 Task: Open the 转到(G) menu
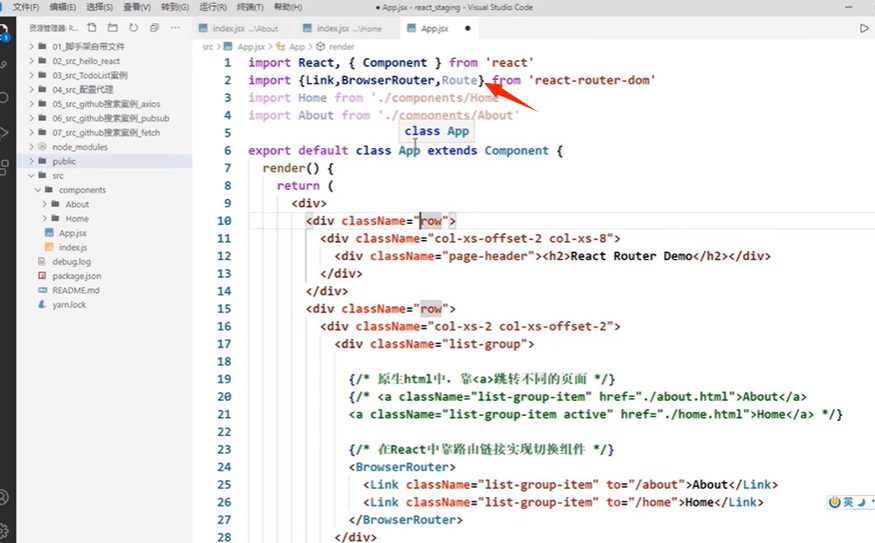175,7
